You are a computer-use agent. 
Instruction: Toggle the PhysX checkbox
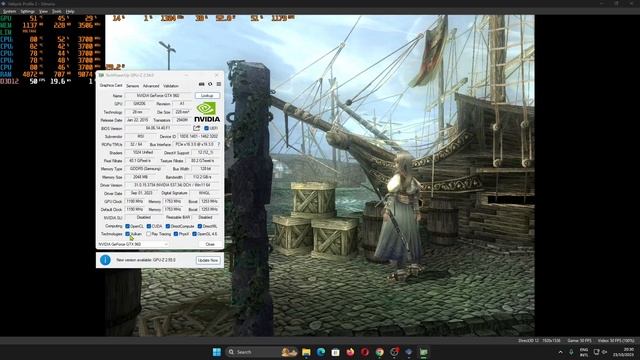click(x=176, y=234)
